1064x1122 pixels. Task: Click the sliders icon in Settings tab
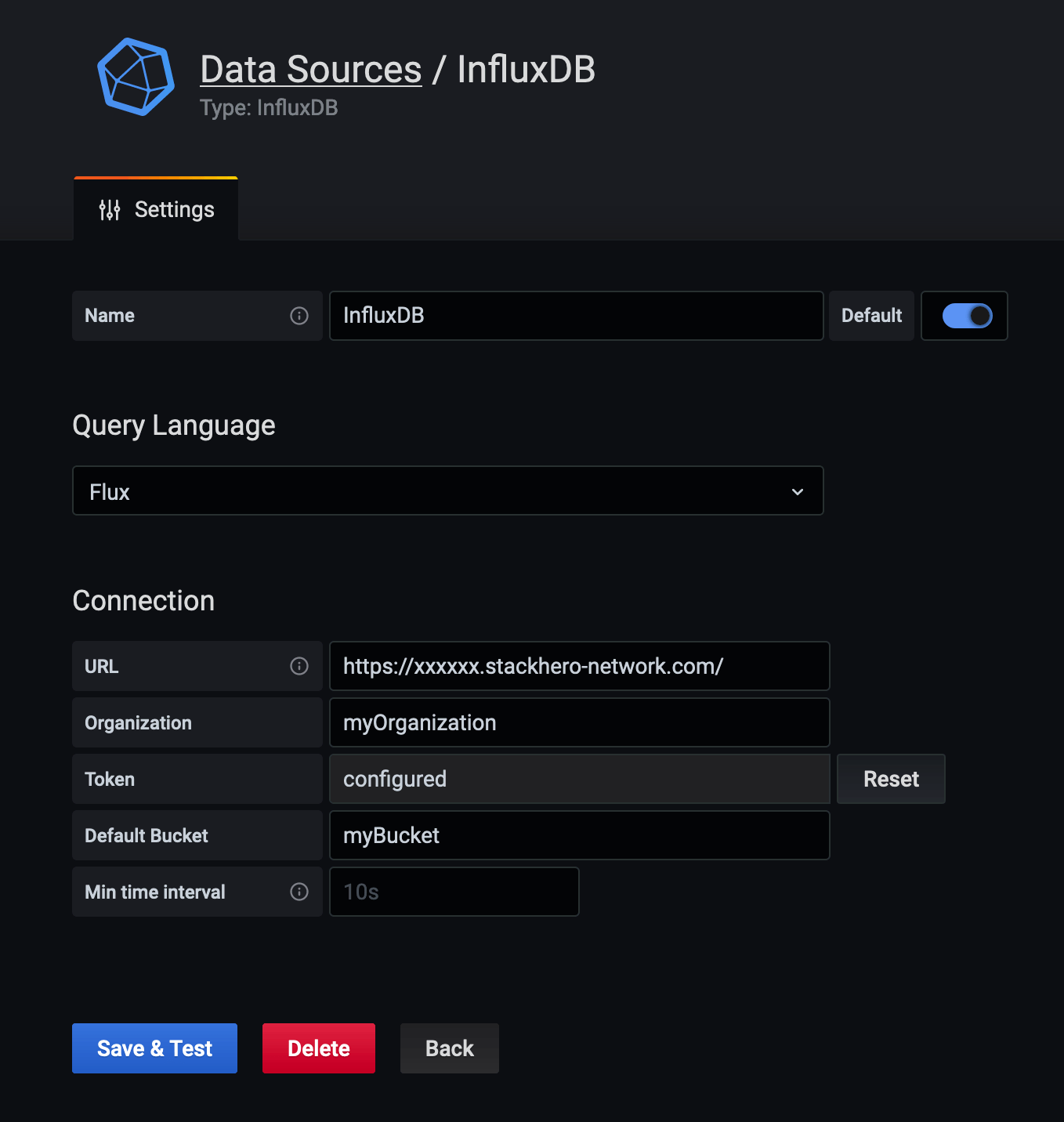pos(110,210)
